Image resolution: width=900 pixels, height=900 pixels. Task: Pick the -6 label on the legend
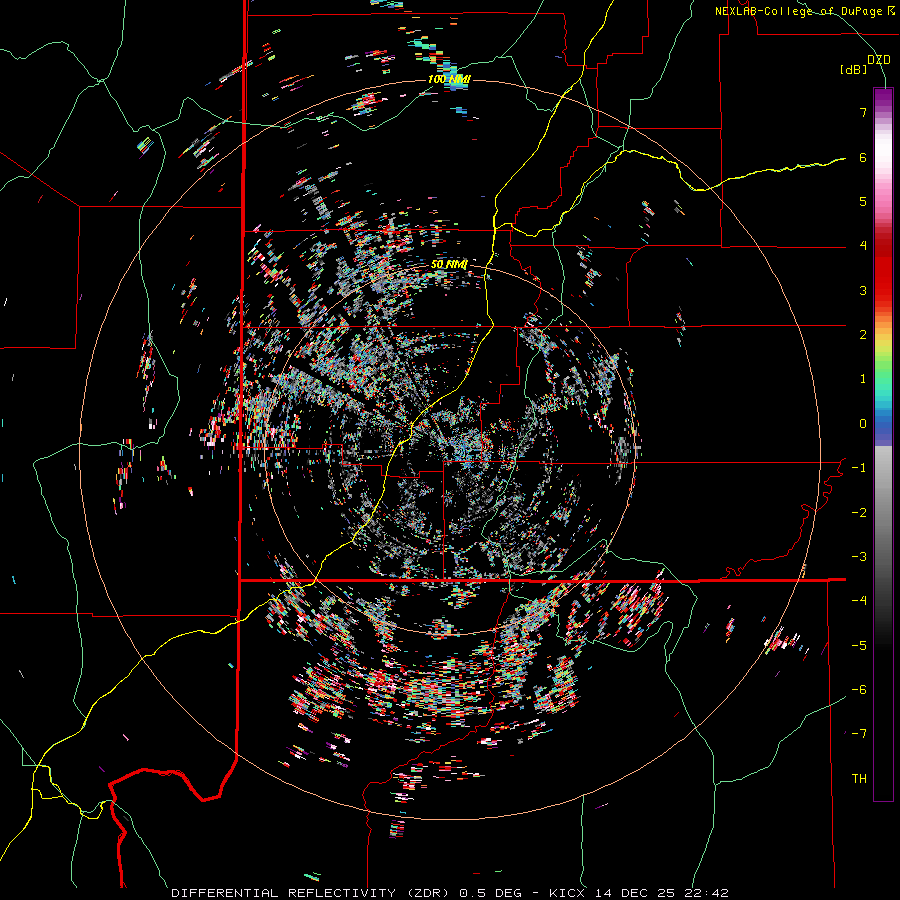pos(859,690)
